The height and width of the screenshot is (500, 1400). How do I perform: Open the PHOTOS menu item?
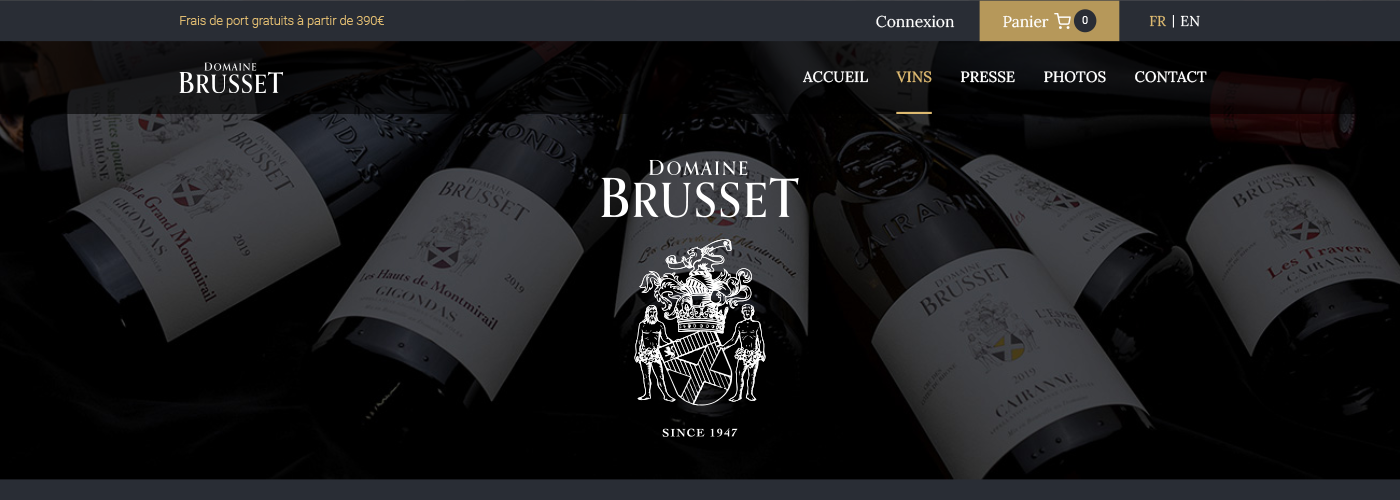point(1074,77)
